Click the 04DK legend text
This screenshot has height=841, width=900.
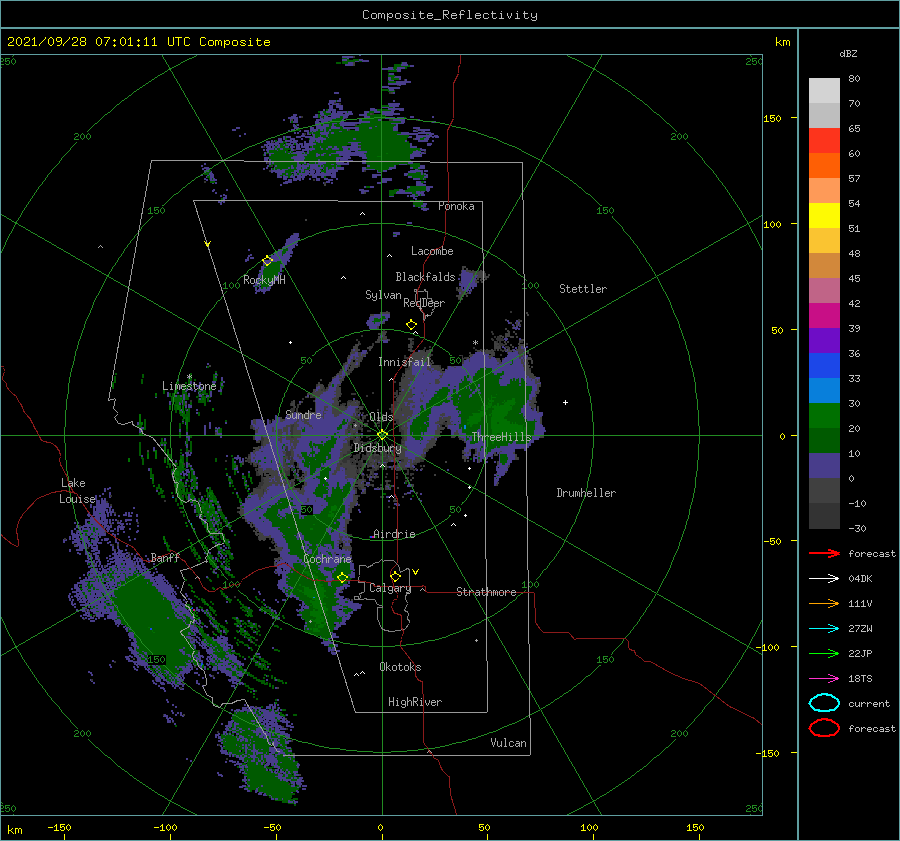(x=860, y=579)
